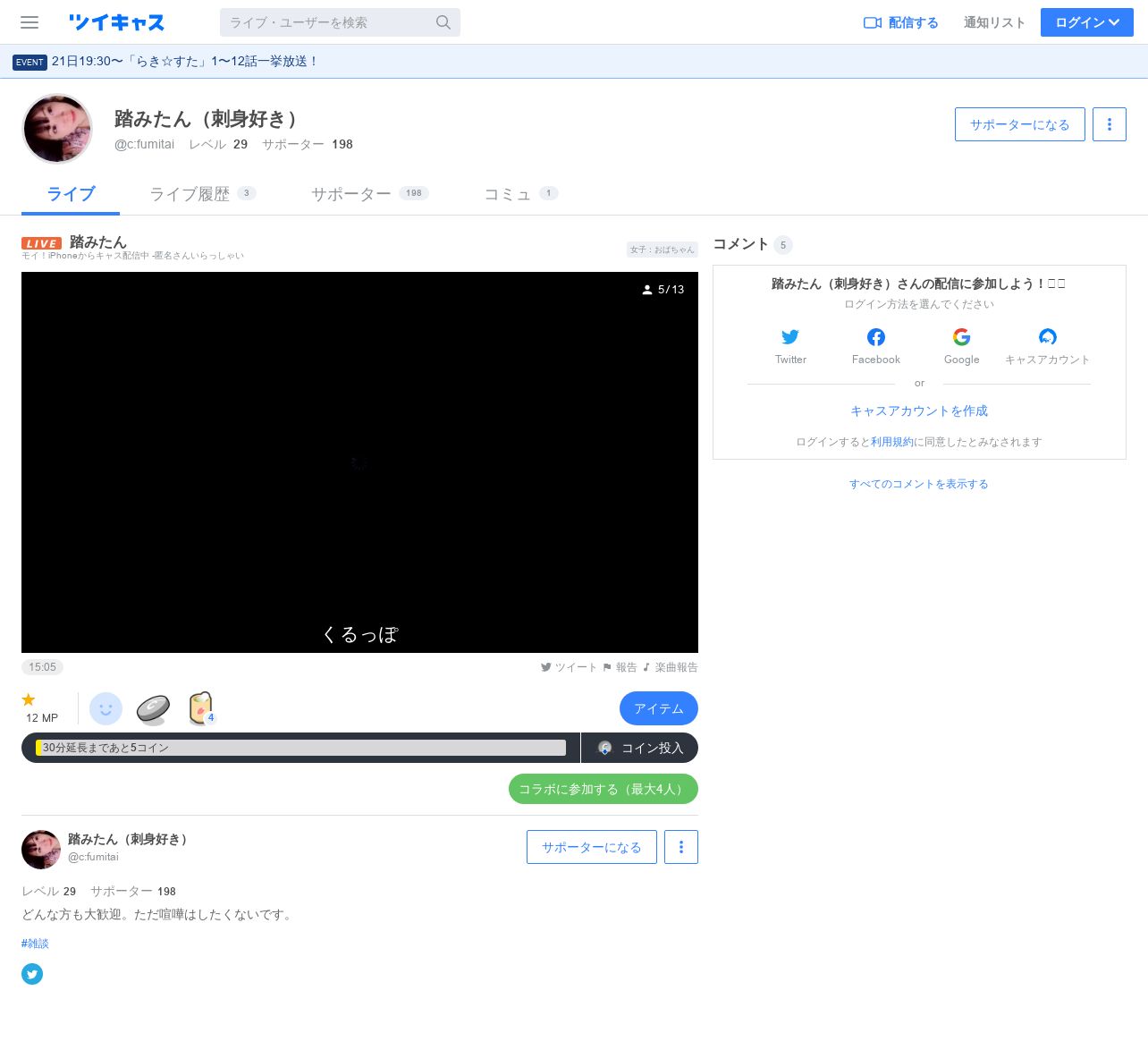Screen dimensions: 1148x1050
Task: Click the TwitCasting logo
Action: 116,22
